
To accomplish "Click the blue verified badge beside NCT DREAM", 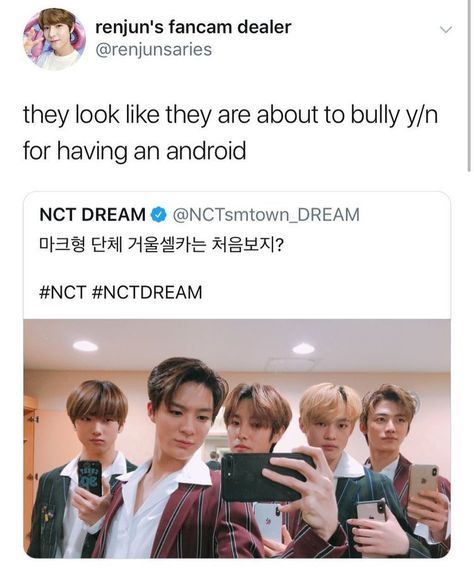I will [x=159, y=215].
